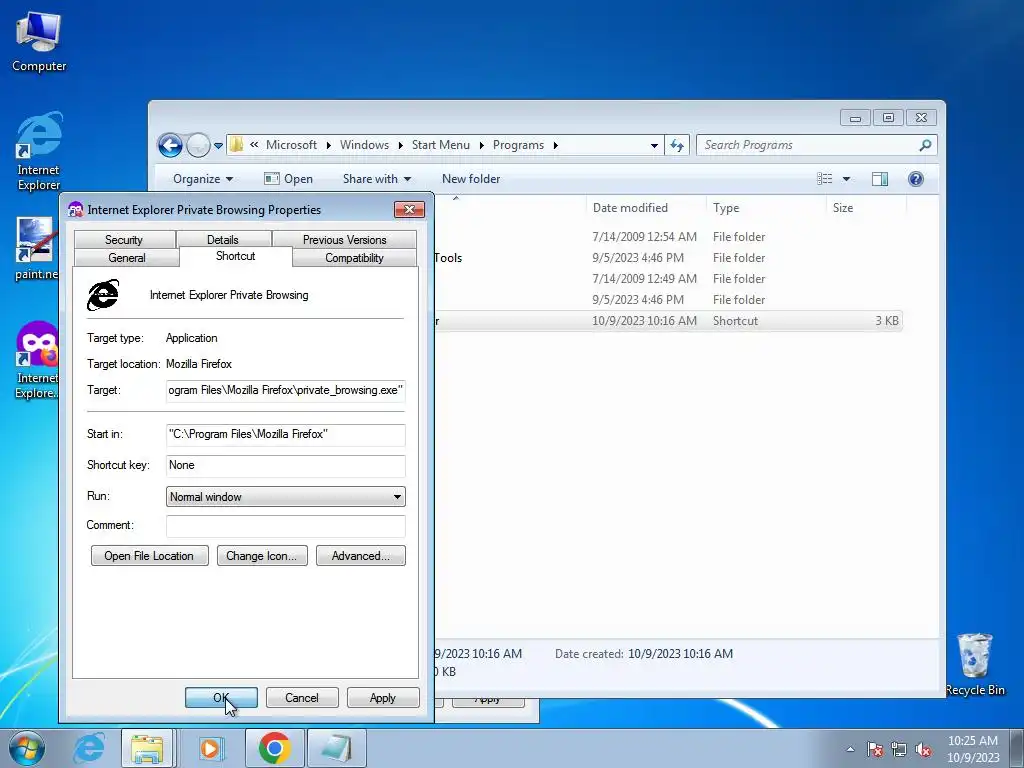Sort by the Date modified column
This screenshot has width=1024, height=768.
[x=645, y=208]
